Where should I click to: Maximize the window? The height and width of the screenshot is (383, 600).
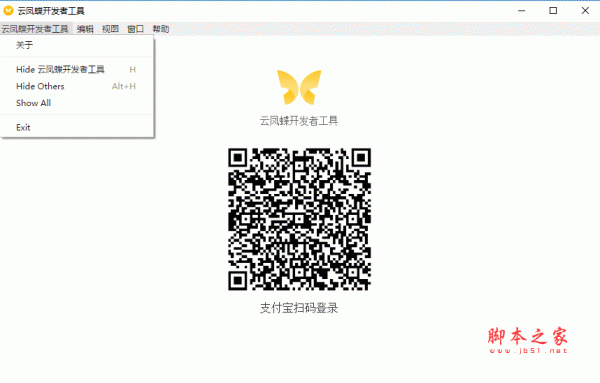click(553, 11)
